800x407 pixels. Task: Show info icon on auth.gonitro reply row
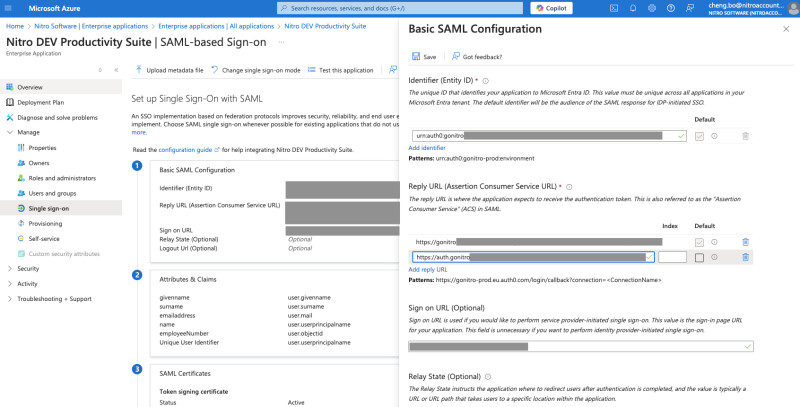(714, 257)
